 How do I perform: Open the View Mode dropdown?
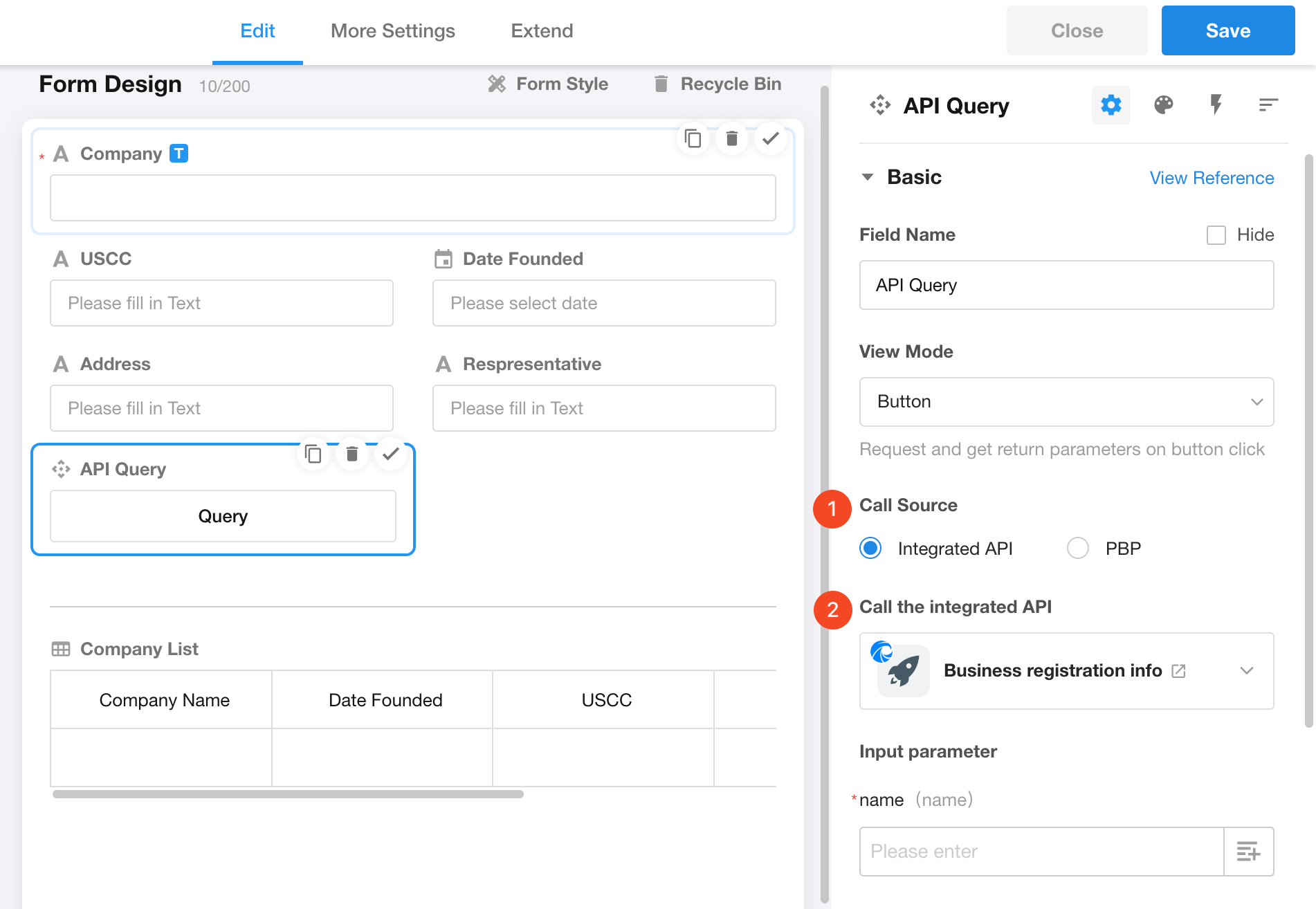click(x=1066, y=402)
